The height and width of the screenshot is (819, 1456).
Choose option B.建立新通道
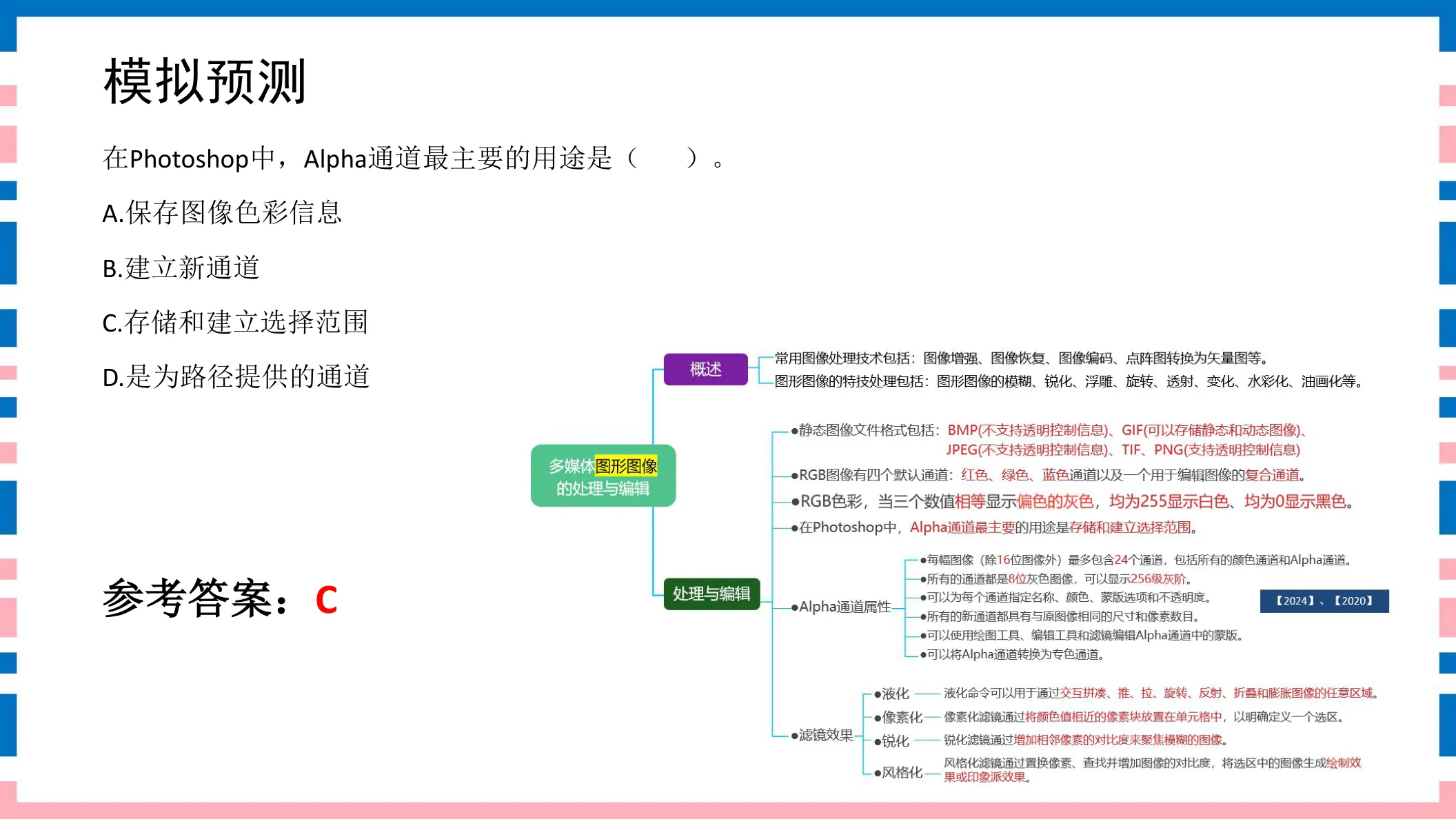(181, 267)
